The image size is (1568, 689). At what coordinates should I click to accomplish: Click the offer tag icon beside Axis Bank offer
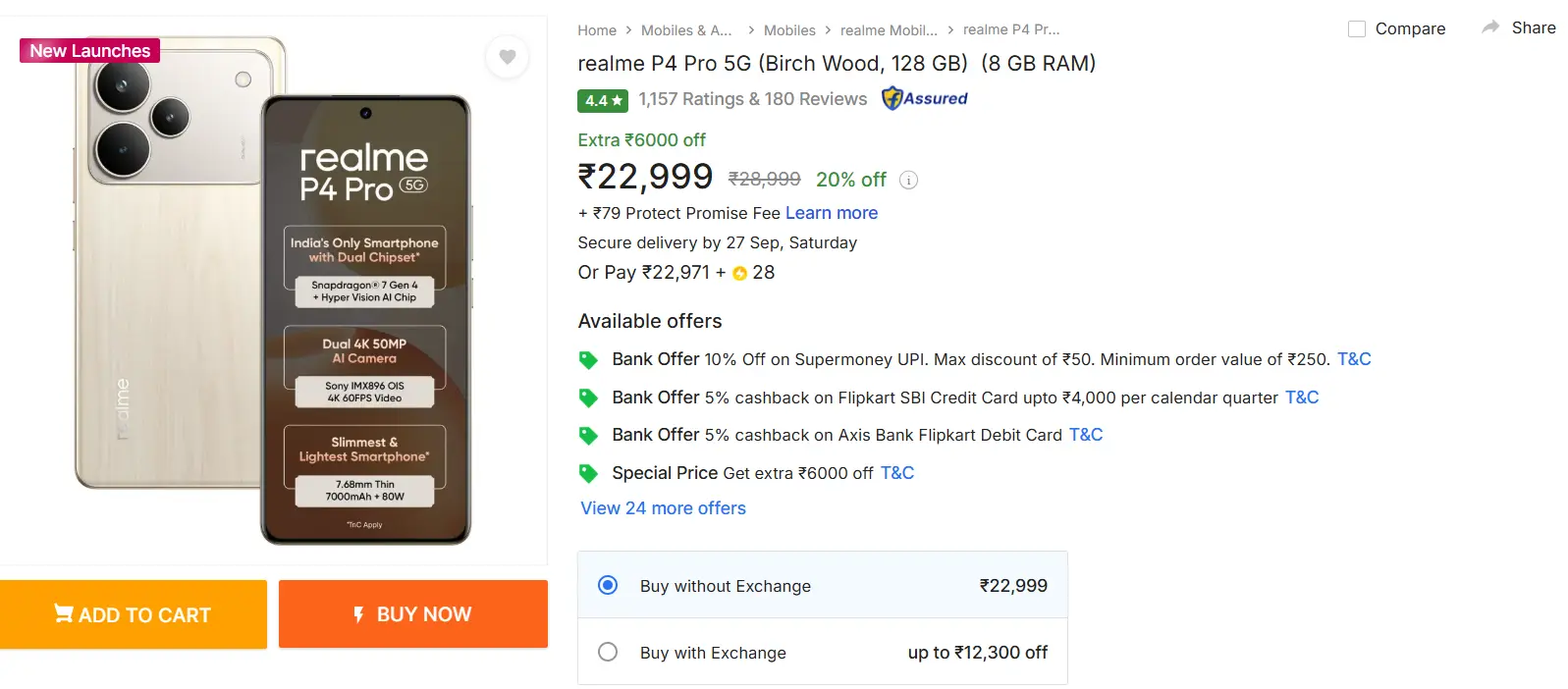589,435
